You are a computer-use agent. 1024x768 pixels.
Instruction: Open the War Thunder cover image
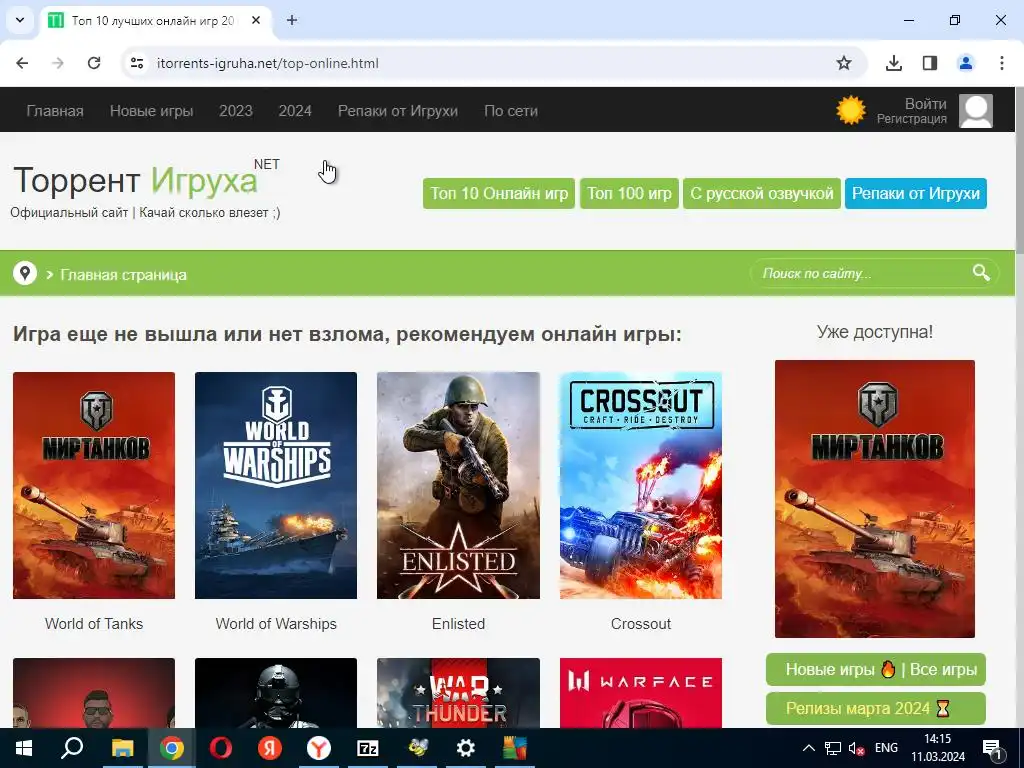[x=458, y=693]
